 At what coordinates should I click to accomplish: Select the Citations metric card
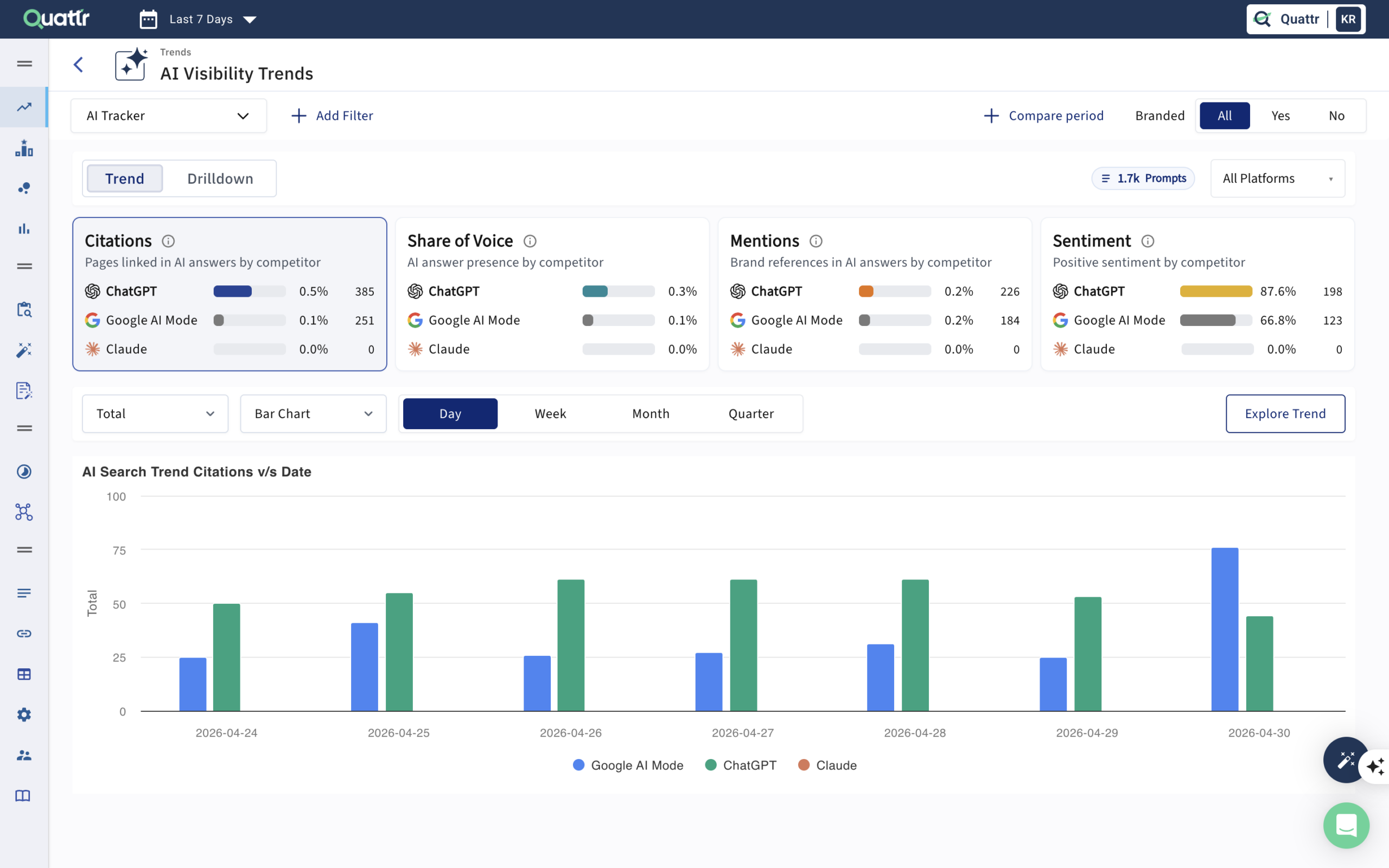pyautogui.click(x=230, y=294)
